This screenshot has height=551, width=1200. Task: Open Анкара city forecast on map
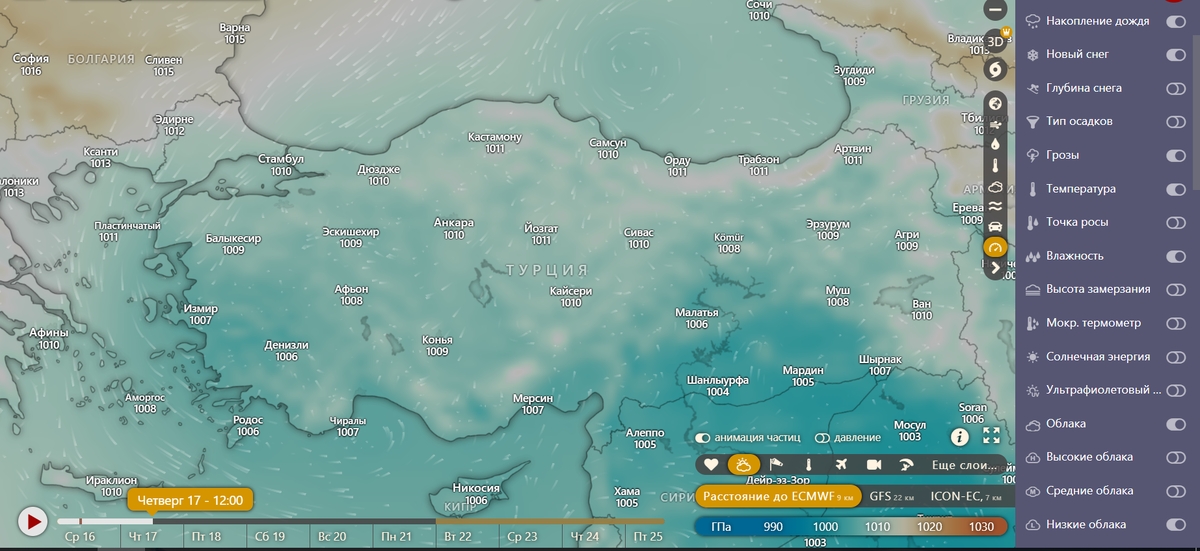(454, 229)
